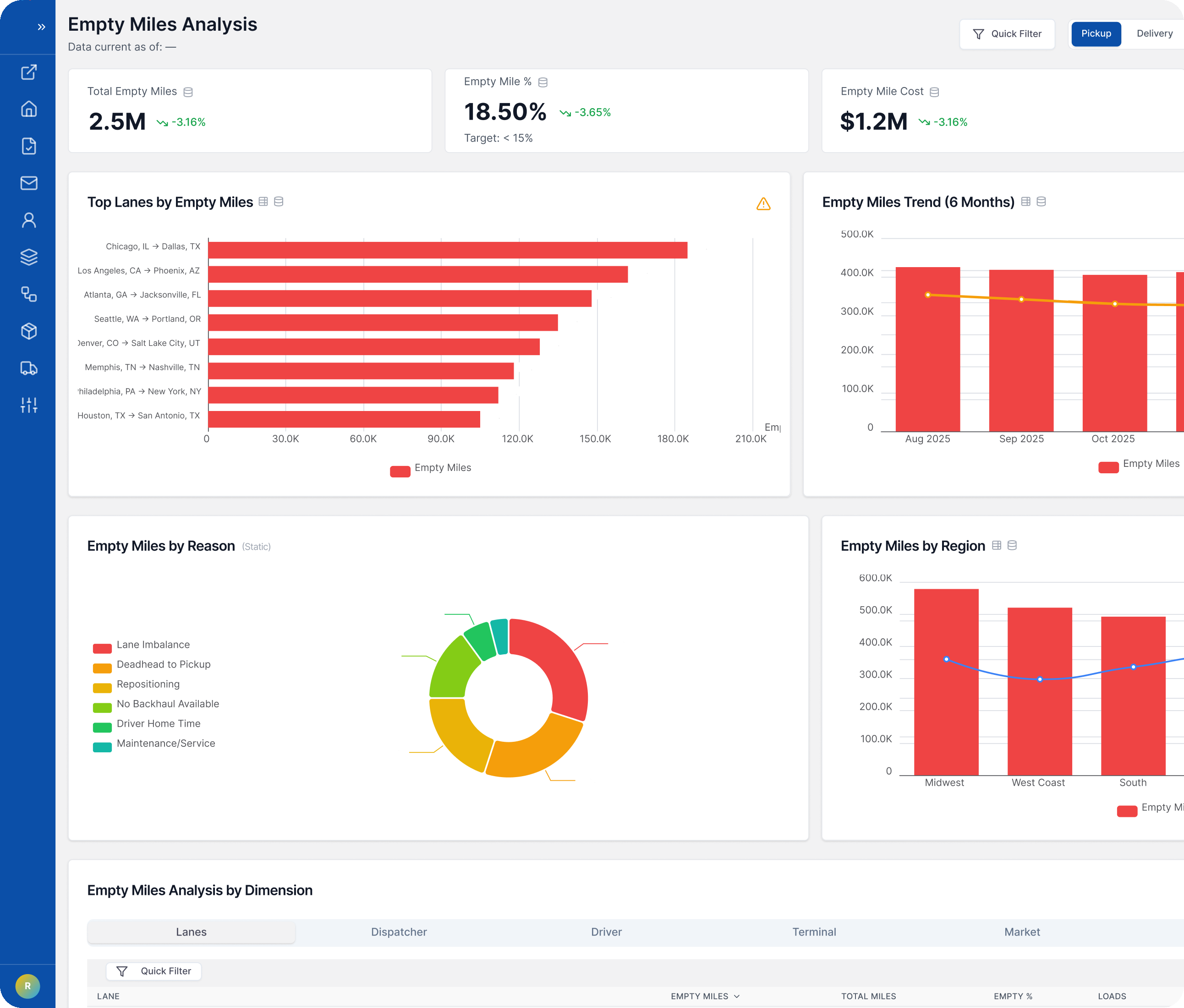Open the external link icon in sidebar

28,72
